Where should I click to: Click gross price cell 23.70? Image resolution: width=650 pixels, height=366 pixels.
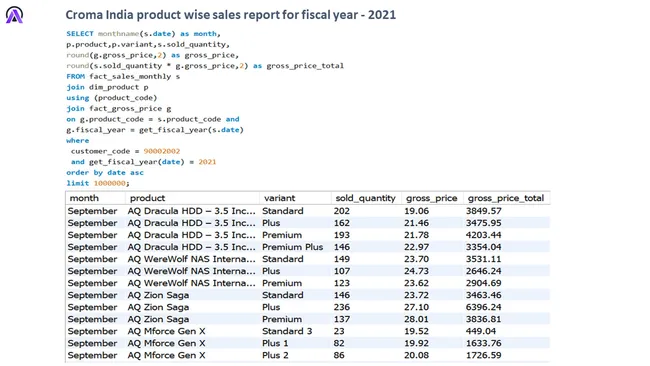(x=417, y=259)
